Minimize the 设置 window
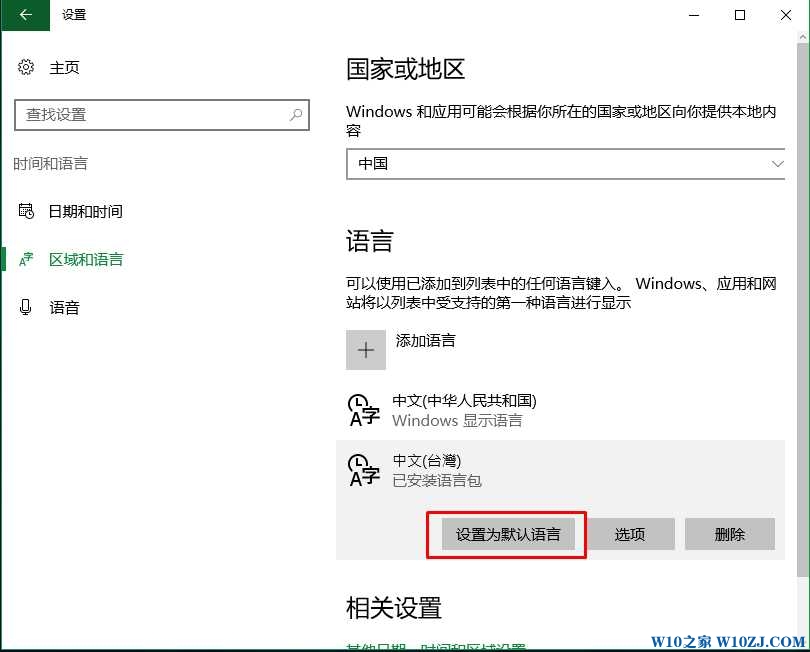Viewport: 810px width, 652px height. 694,15
